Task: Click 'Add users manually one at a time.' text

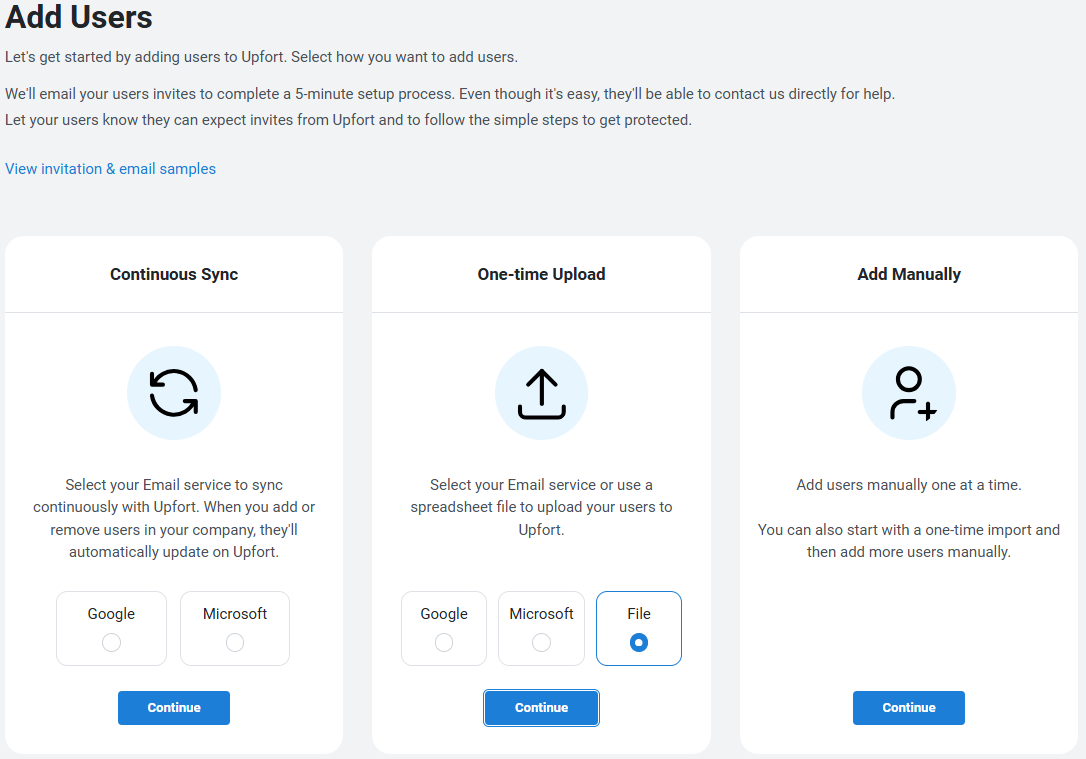Action: 909,485
